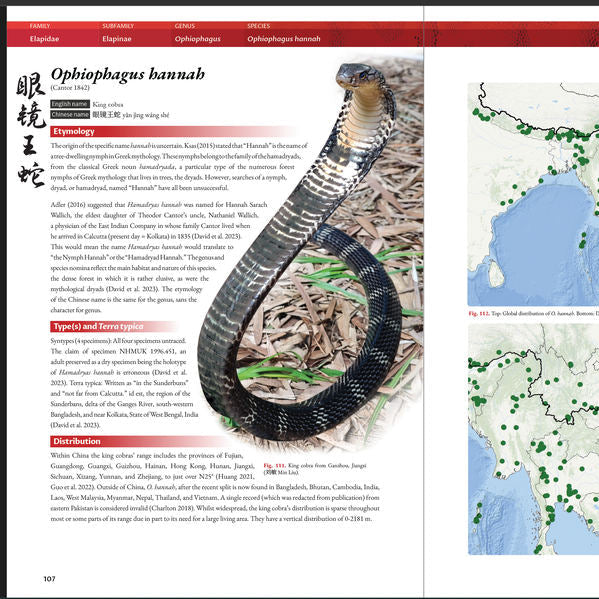Click the 'Elapinae' subfamily name in header
Viewport: 599px width, 599px height.
(x=117, y=39)
